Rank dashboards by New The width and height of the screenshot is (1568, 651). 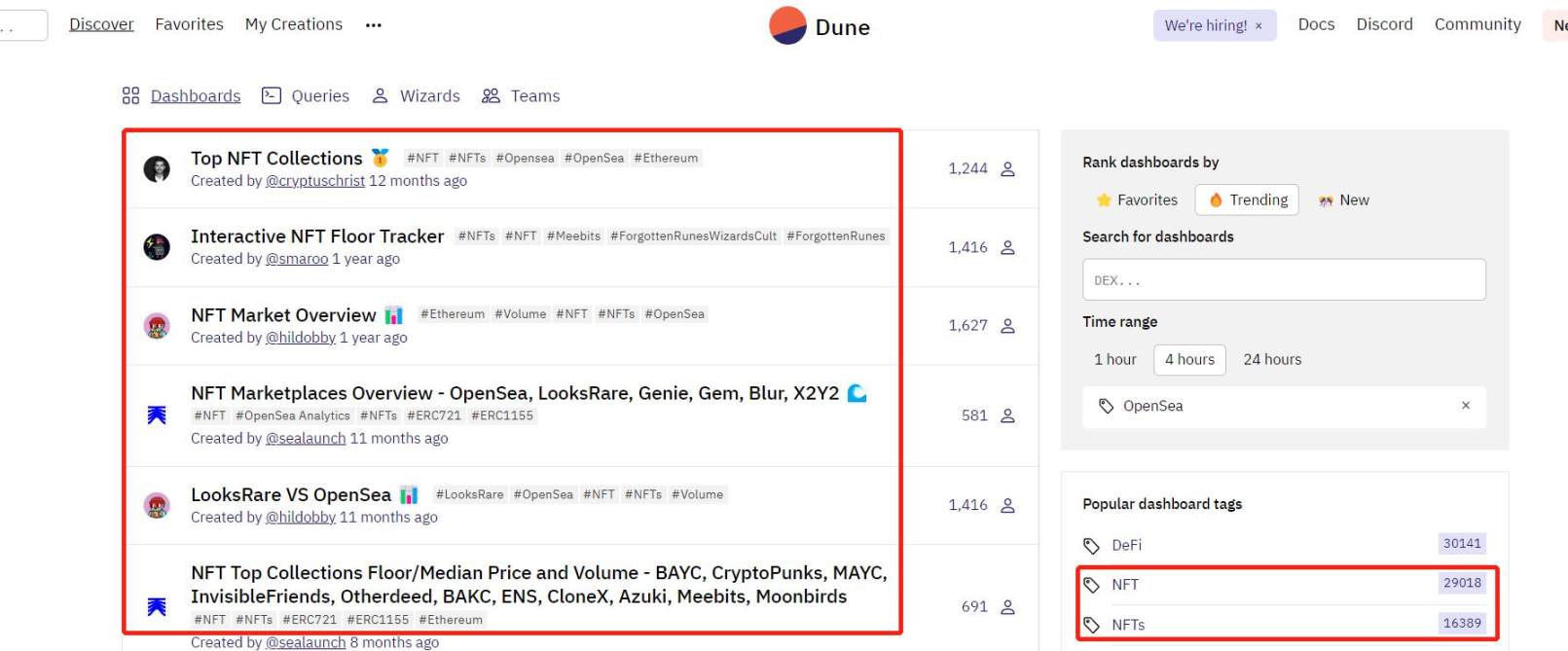1343,199
